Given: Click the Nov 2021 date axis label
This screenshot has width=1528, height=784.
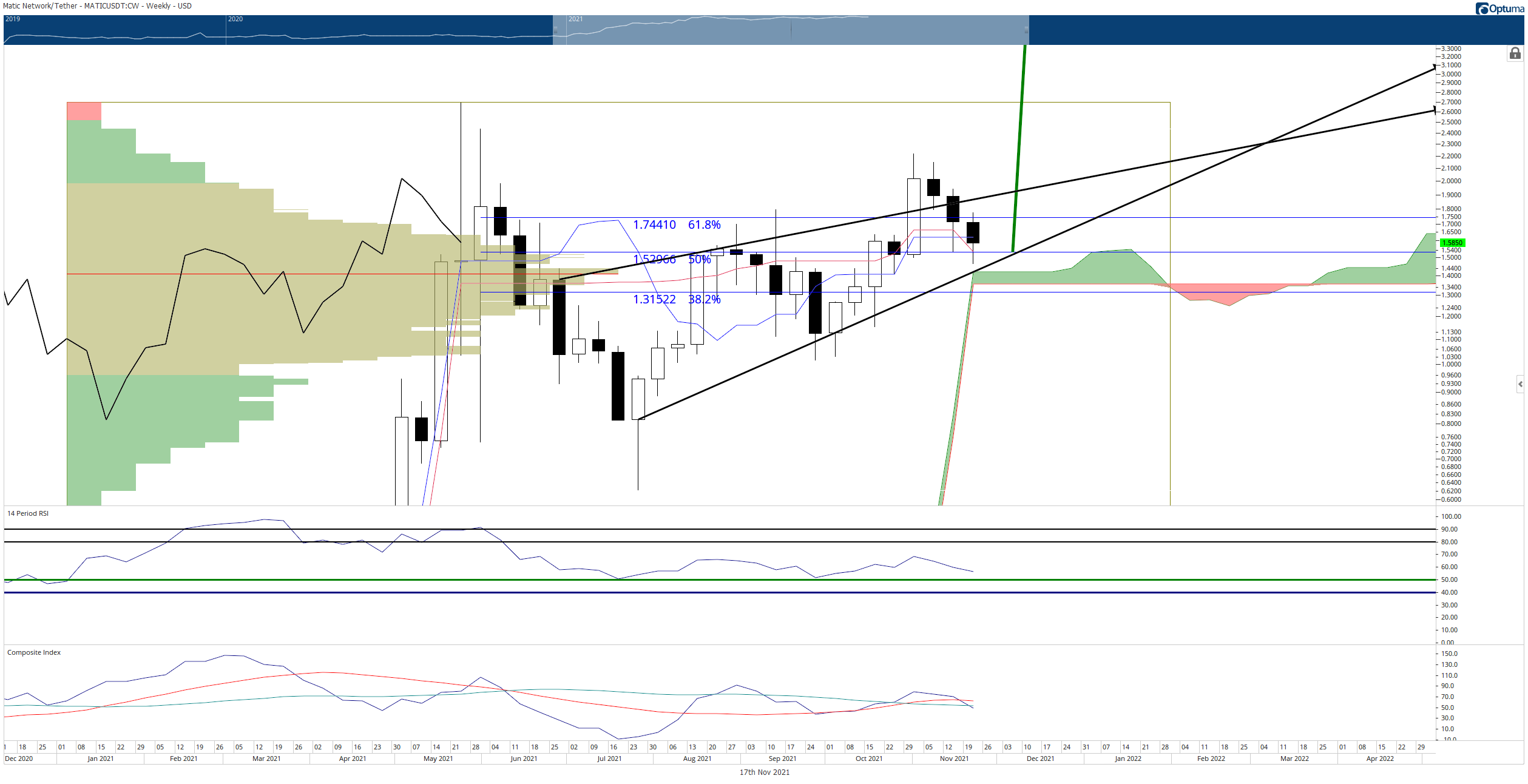Looking at the screenshot, I should point(955,759).
